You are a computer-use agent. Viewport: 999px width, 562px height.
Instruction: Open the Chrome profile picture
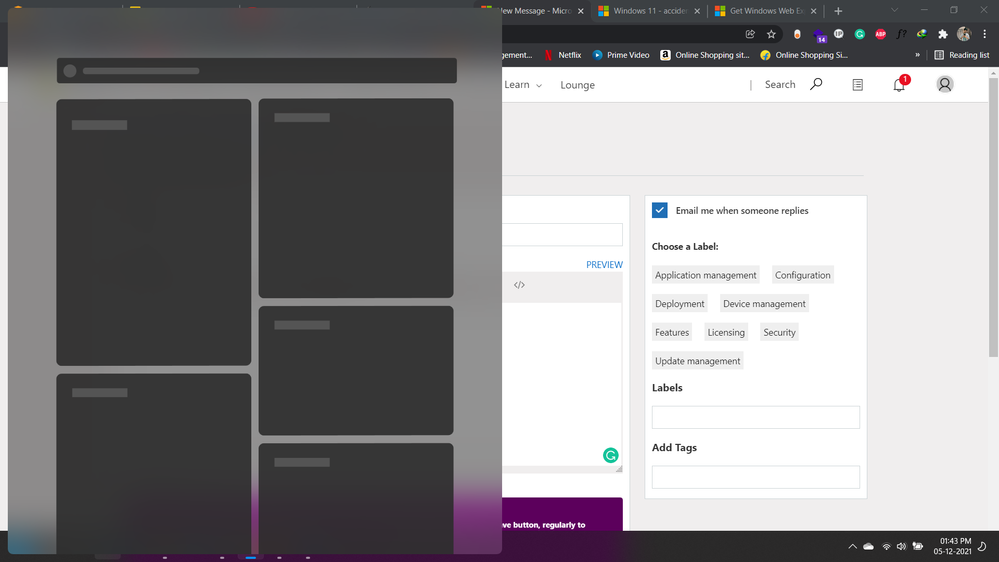tap(964, 34)
